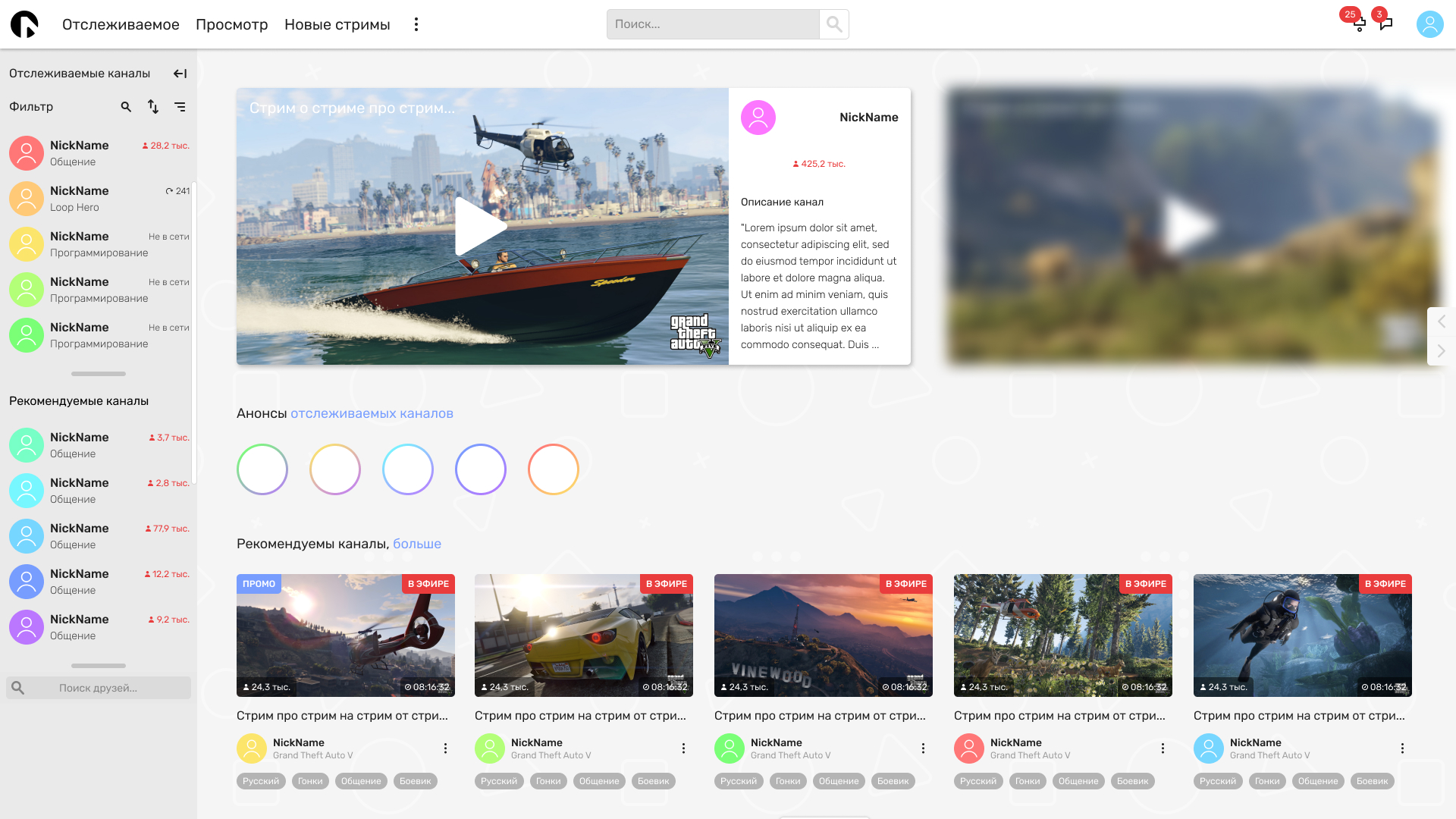Open recommended channel with 12,2 тыс. viewers
The image size is (1456, 819).
click(99, 582)
